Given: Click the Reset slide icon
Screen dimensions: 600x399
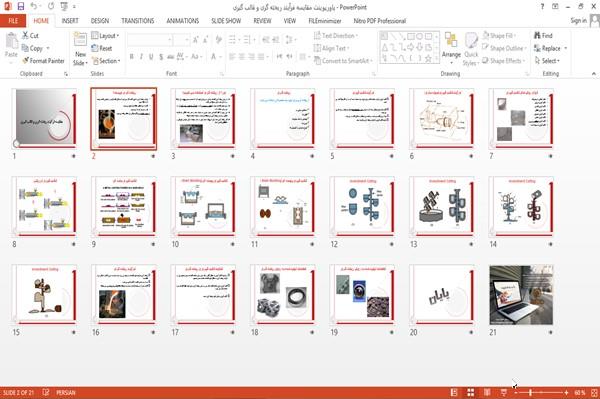Looking at the screenshot, I should (95, 48).
